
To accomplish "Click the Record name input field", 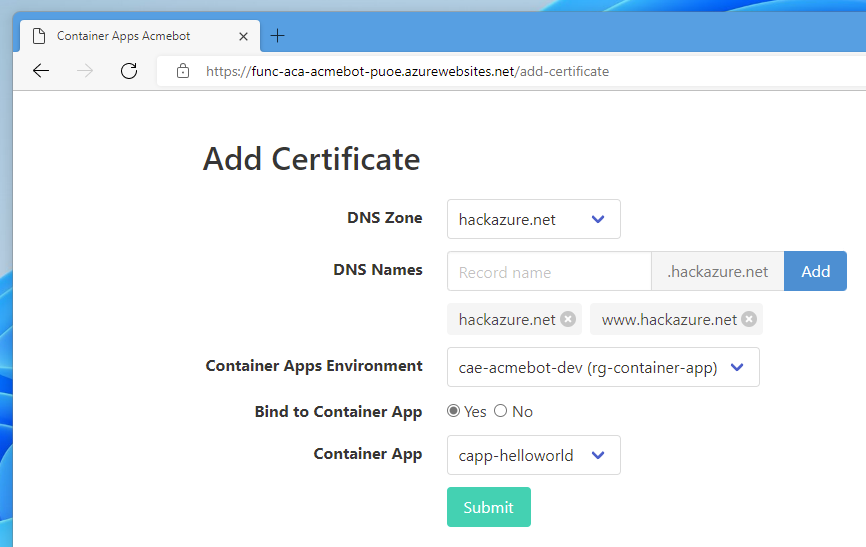I will (x=549, y=271).
